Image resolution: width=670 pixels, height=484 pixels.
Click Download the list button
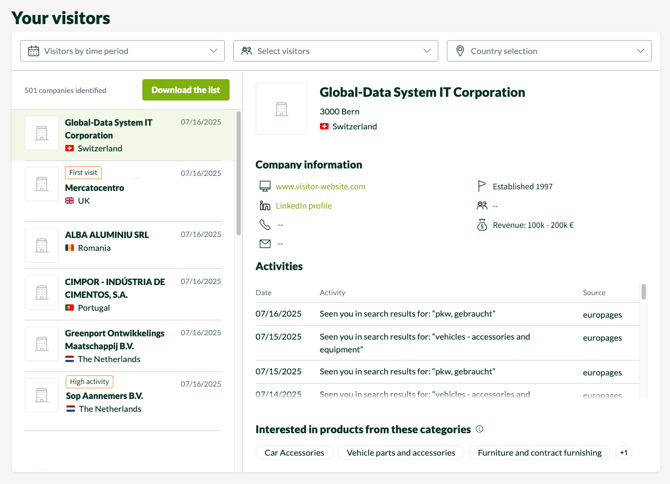click(x=185, y=90)
